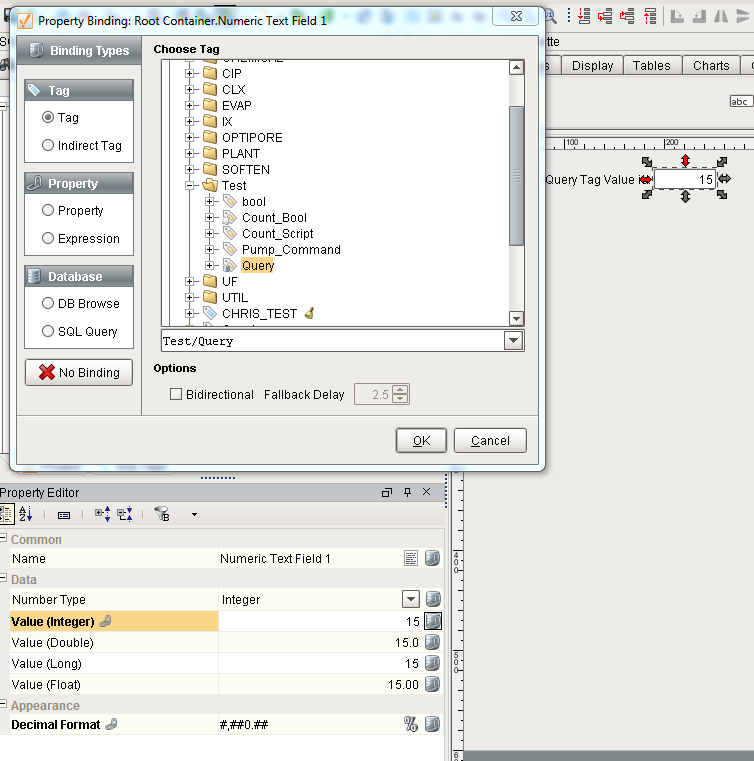Click the move-to-bottom layer order icon
The height and width of the screenshot is (761, 754).
tap(584, 17)
